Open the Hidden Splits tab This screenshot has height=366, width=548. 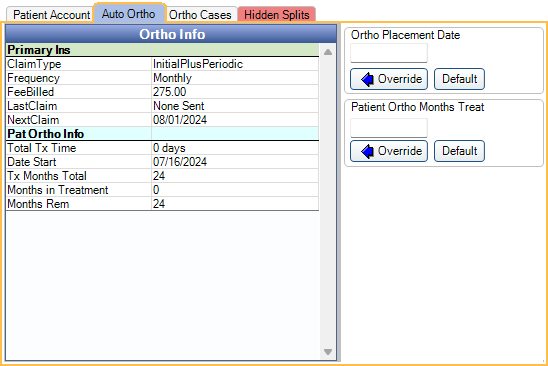(276, 15)
